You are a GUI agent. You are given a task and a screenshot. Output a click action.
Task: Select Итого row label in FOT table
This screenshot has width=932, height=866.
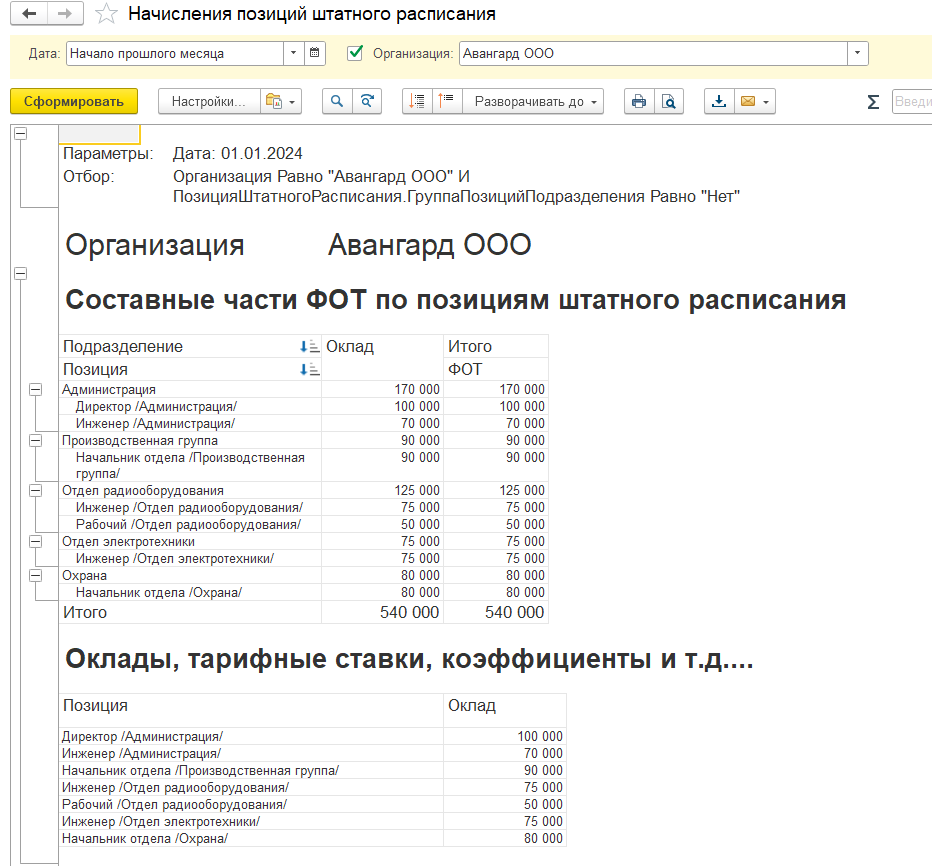[x=190, y=612]
